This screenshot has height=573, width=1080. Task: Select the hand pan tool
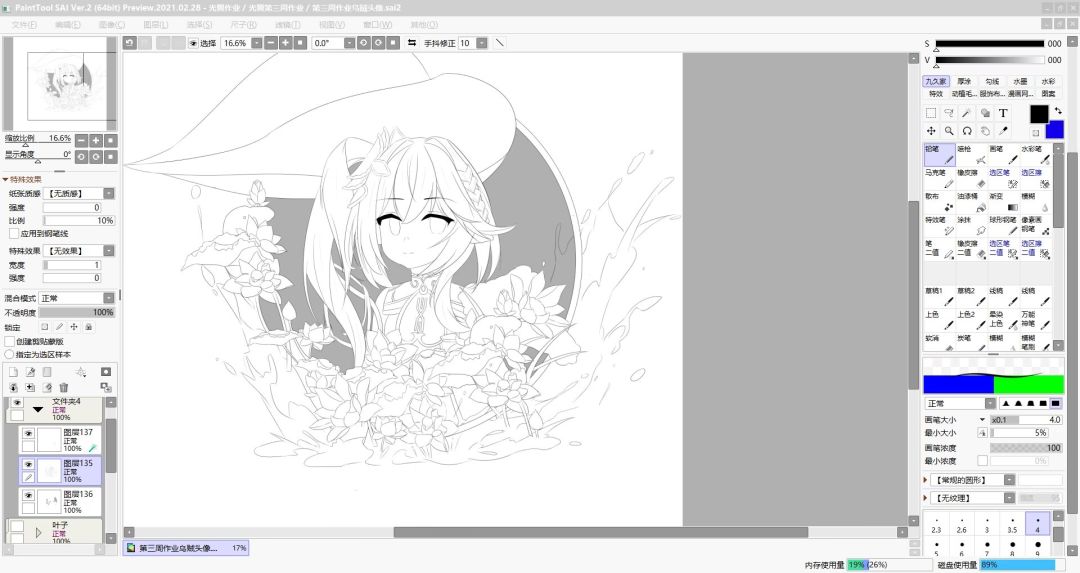coord(985,131)
